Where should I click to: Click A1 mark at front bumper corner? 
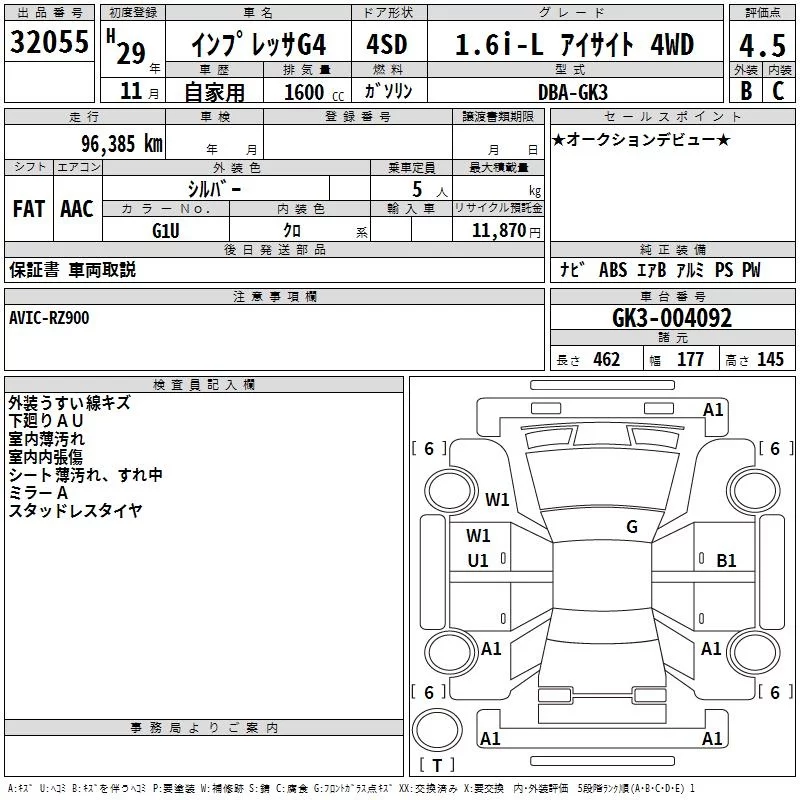tap(713, 410)
